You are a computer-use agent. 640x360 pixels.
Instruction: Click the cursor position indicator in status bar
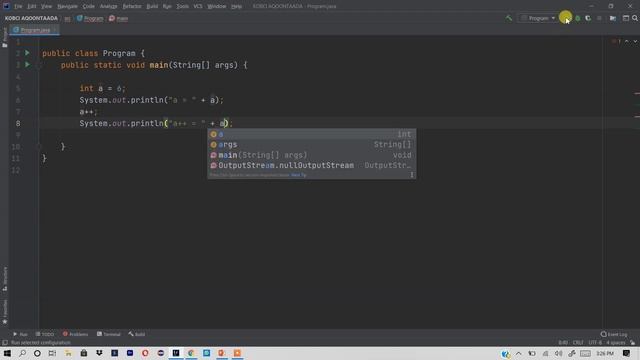(x=563, y=342)
